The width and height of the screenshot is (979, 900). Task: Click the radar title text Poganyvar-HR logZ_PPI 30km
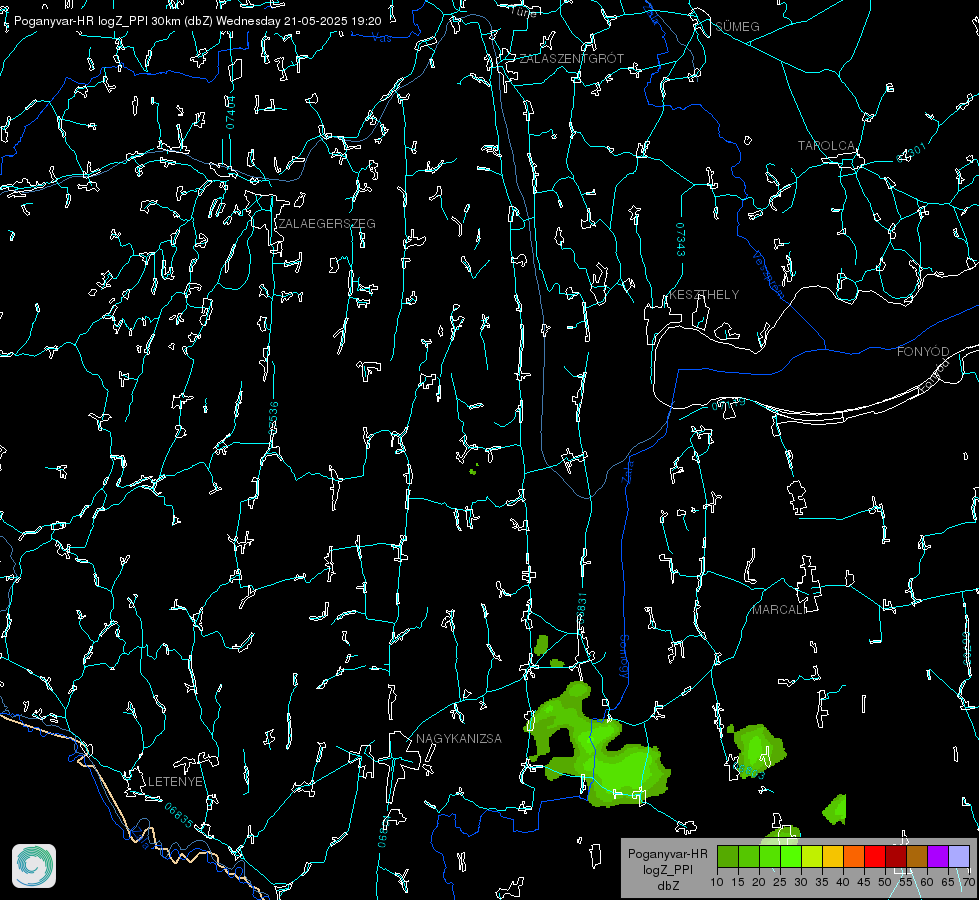pyautogui.click(x=97, y=21)
